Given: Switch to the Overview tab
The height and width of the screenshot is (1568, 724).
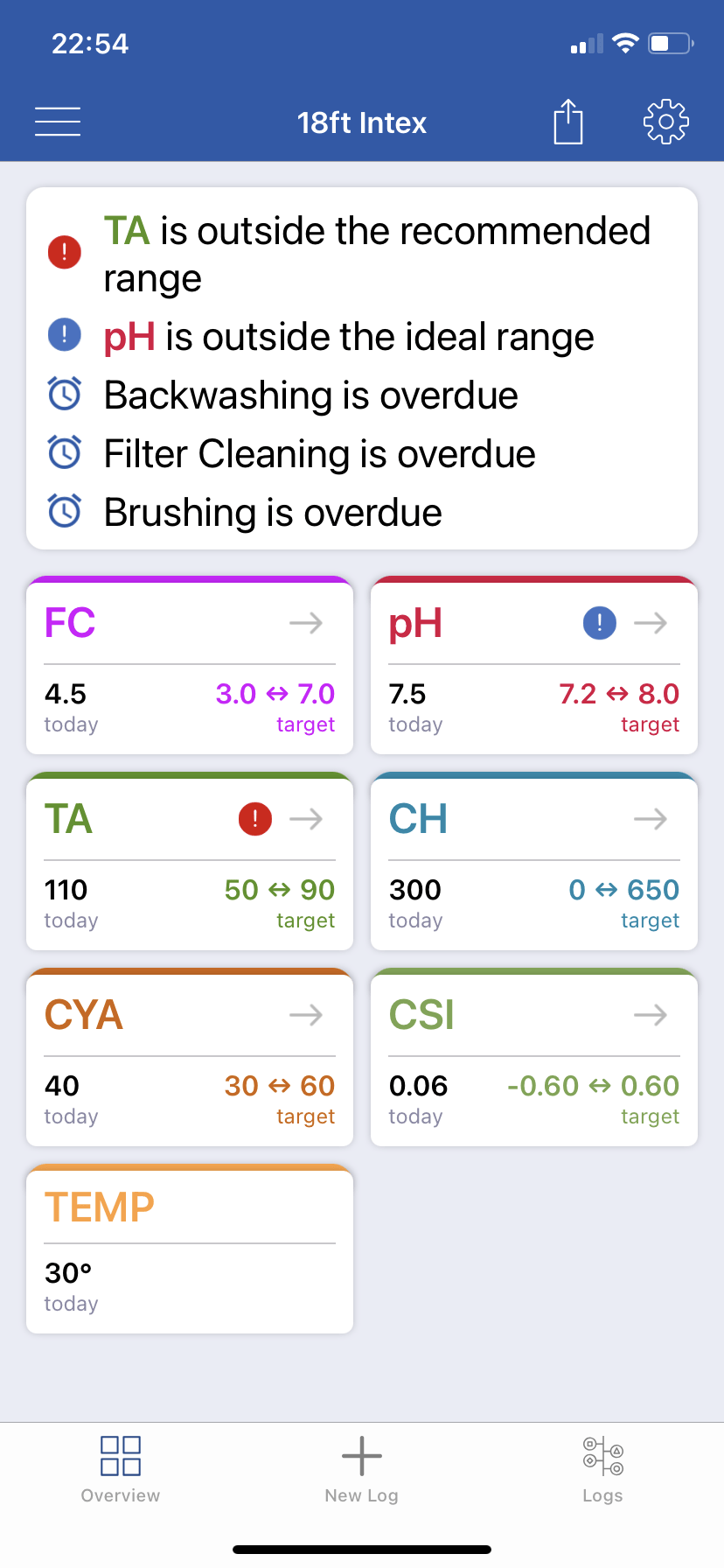Looking at the screenshot, I should click(121, 1470).
